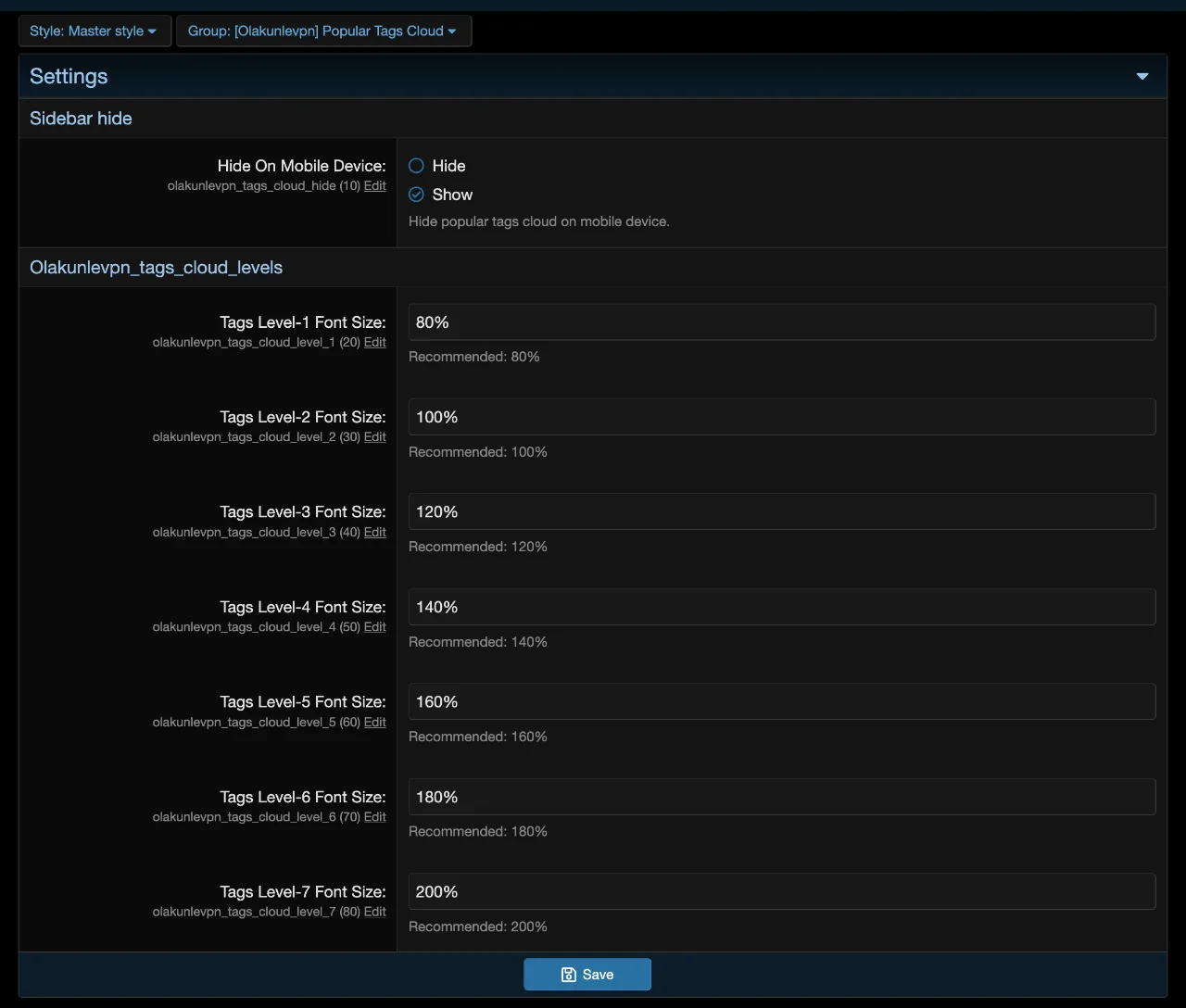Select the Tags Level-7 Font Size field
The height and width of the screenshot is (1008, 1186).
pyautogui.click(x=781, y=891)
